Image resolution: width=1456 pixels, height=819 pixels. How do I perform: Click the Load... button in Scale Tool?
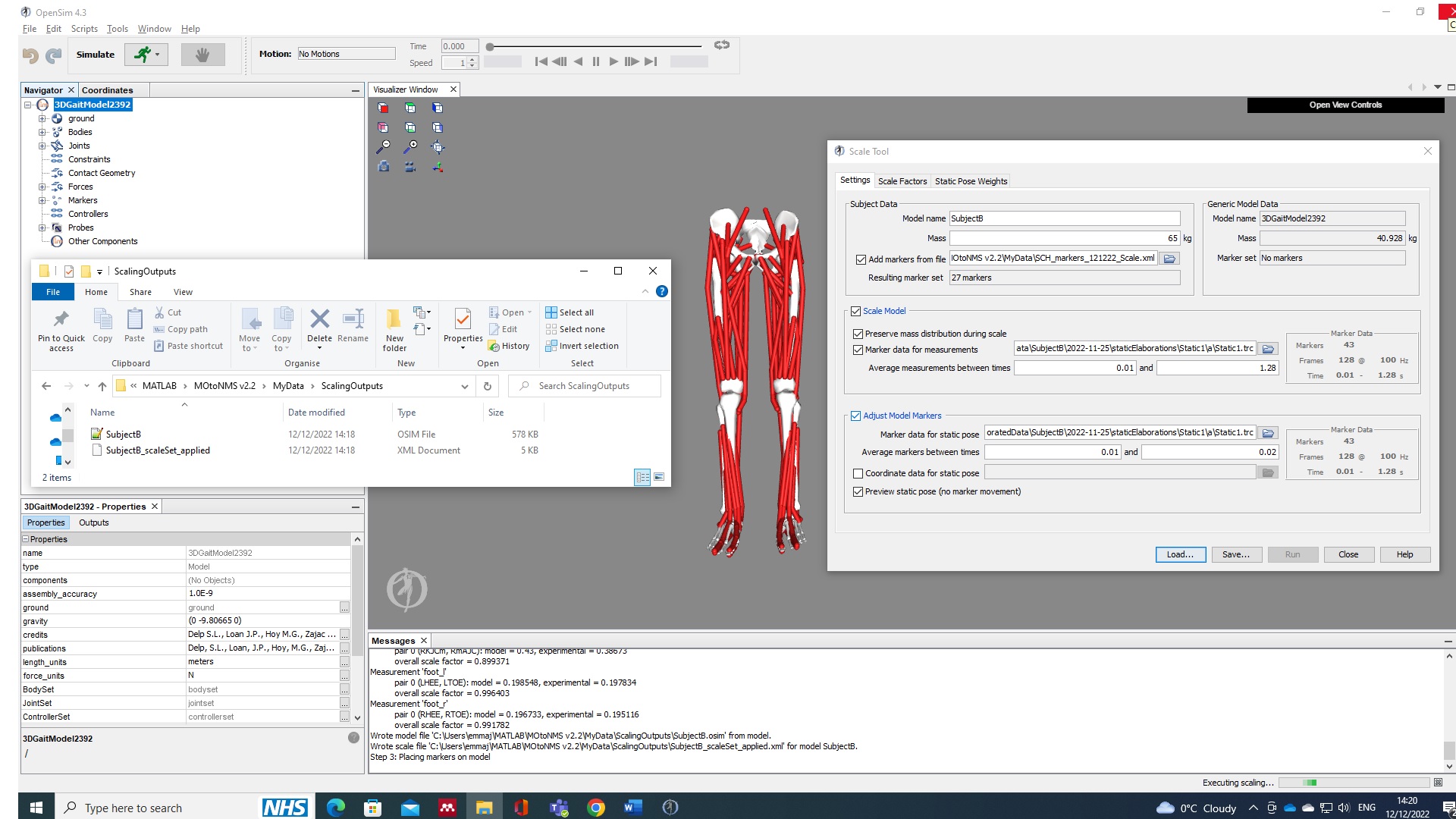1180,554
